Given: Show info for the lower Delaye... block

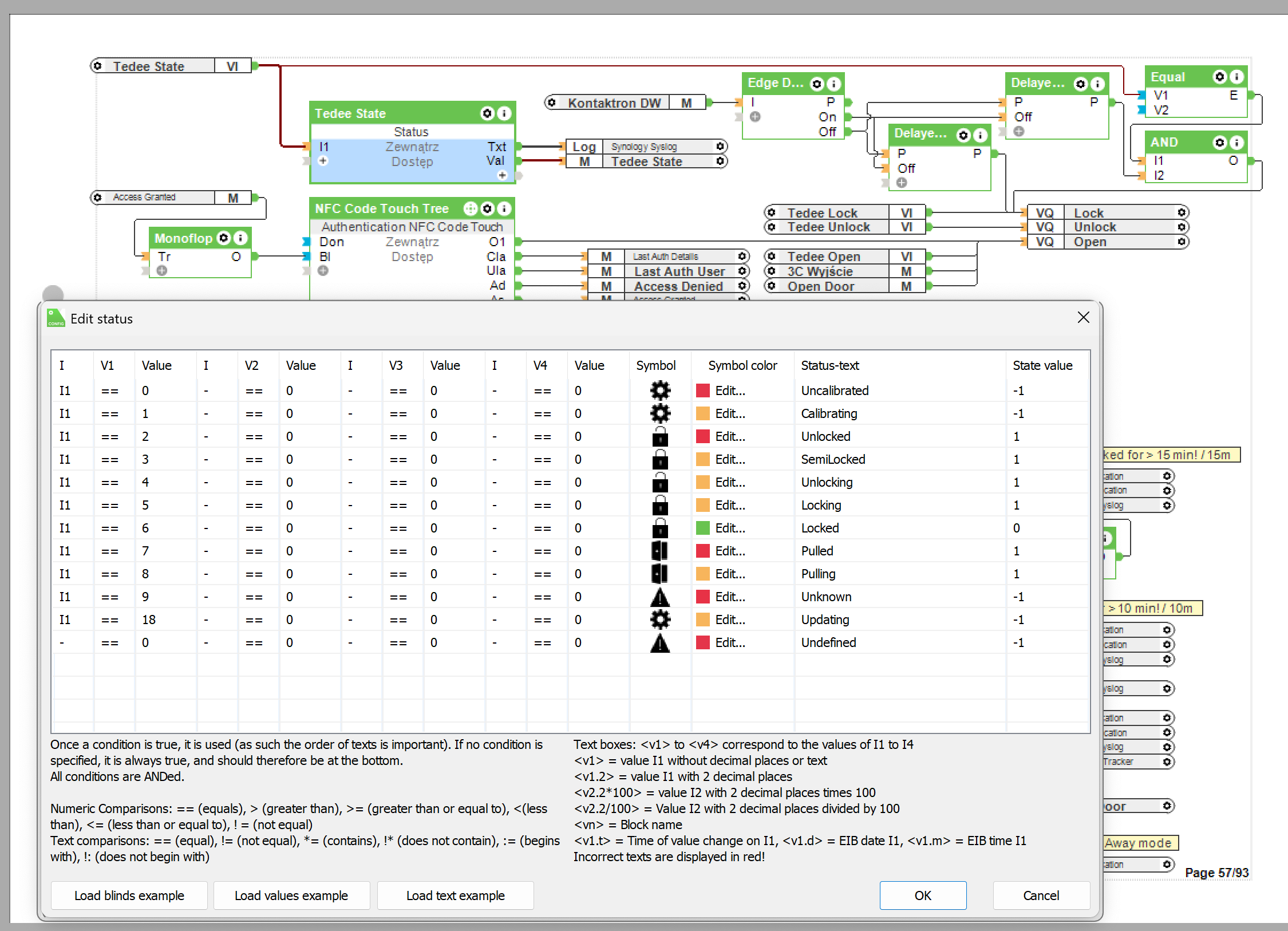Looking at the screenshot, I should (x=981, y=135).
